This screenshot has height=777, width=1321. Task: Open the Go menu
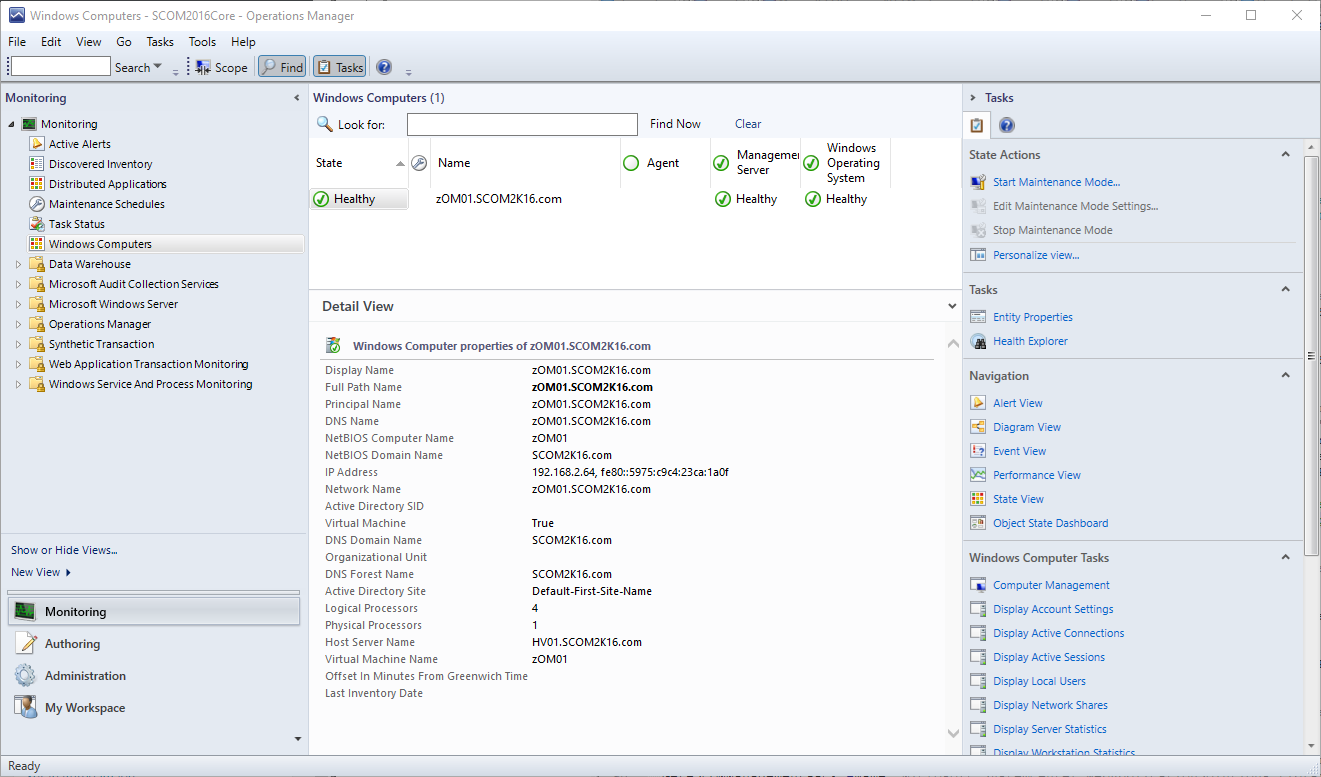coord(124,42)
